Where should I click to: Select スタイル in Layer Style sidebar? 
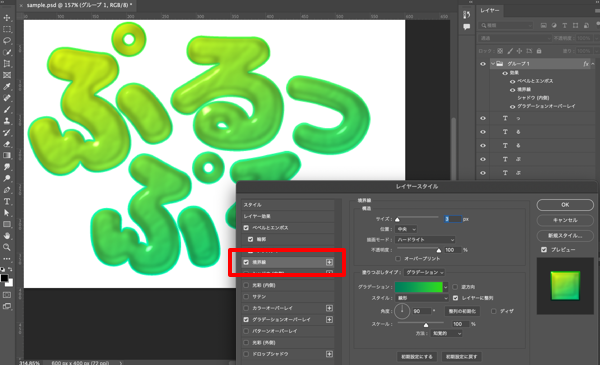click(x=288, y=205)
